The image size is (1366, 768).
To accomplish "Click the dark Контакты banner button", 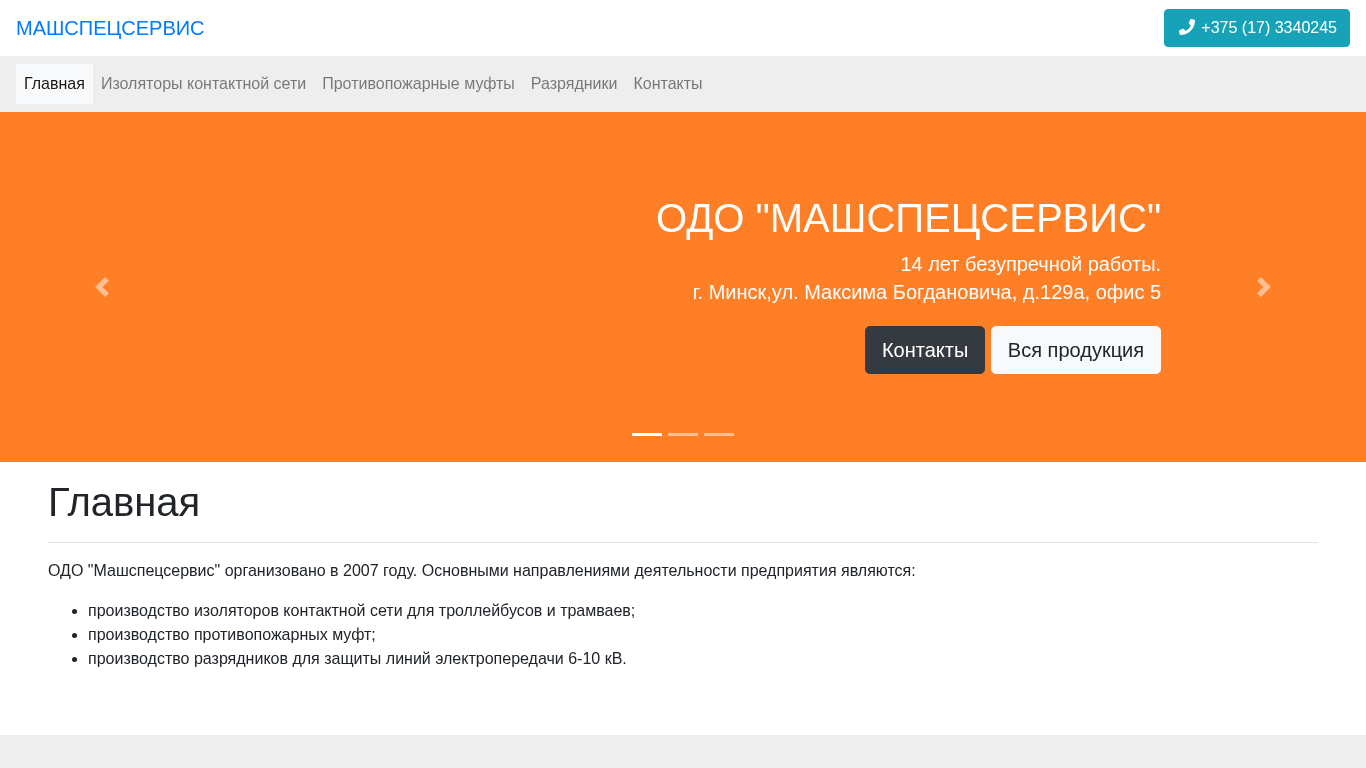I will click(x=925, y=350).
